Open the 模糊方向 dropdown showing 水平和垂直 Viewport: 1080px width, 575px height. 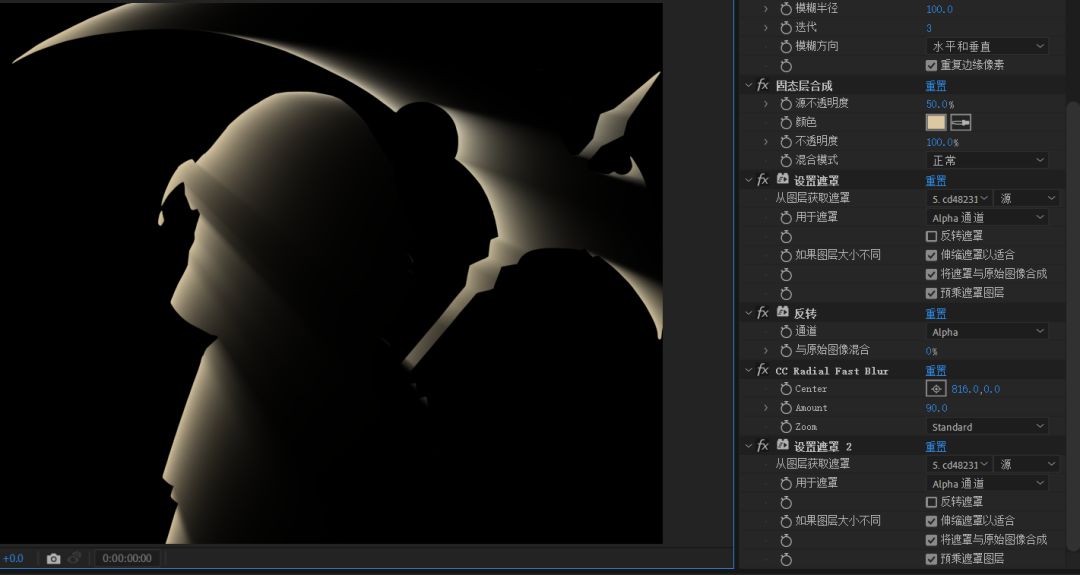(986, 46)
